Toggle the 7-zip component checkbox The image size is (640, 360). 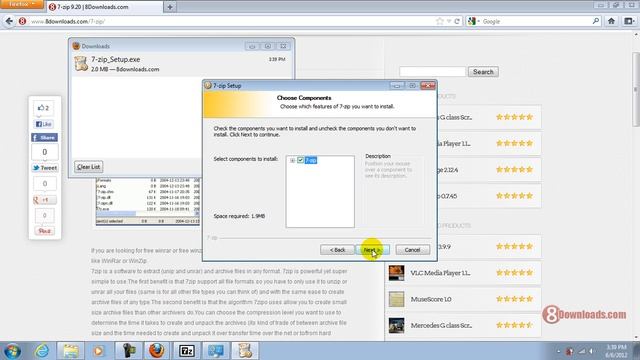pos(300,160)
